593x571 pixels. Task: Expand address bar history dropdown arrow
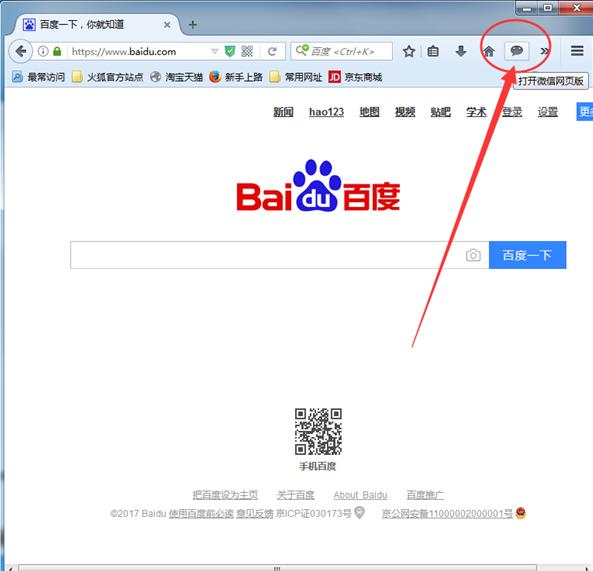(x=215, y=51)
